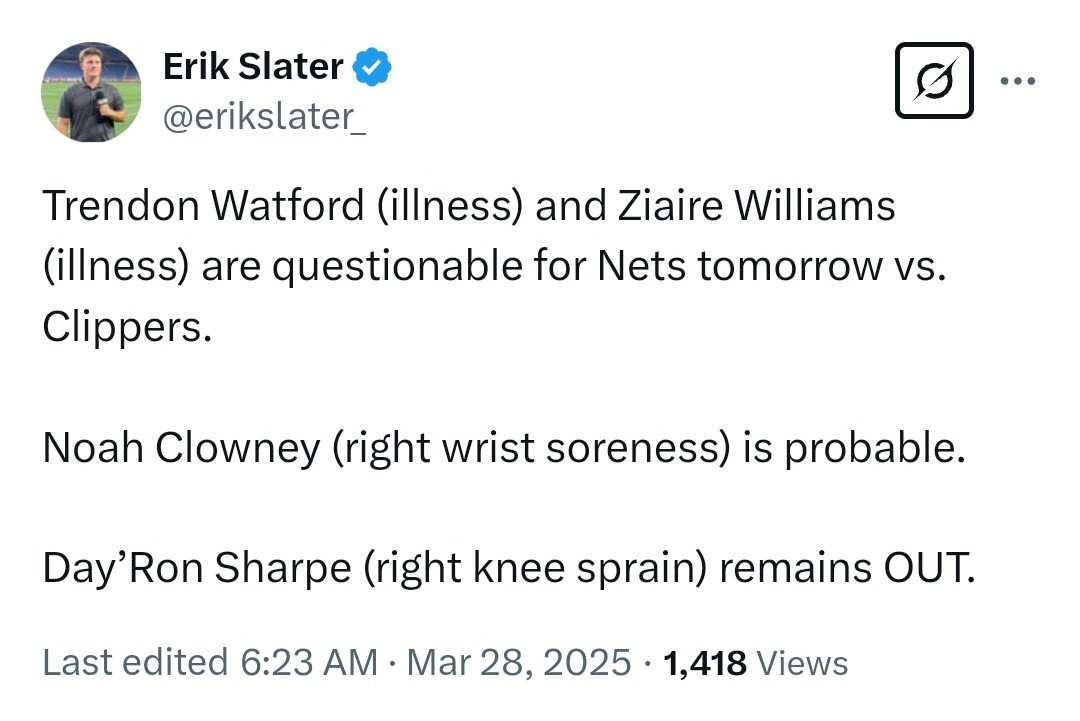
Task: Click the blue verified badge
Action: coord(375,68)
